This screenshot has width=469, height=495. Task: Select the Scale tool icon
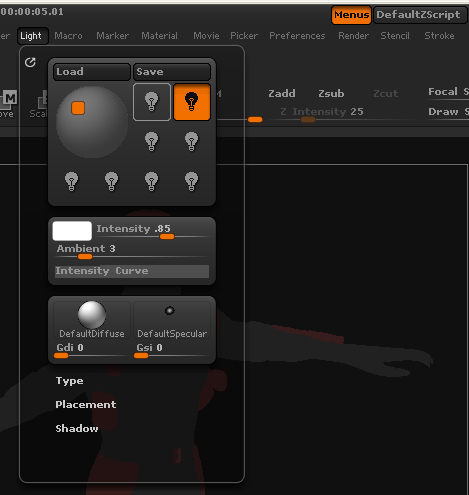pos(39,105)
